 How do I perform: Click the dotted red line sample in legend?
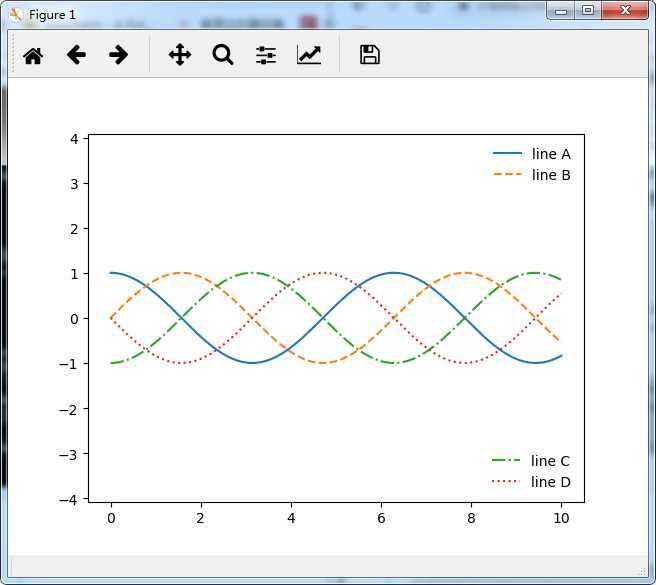pos(507,482)
